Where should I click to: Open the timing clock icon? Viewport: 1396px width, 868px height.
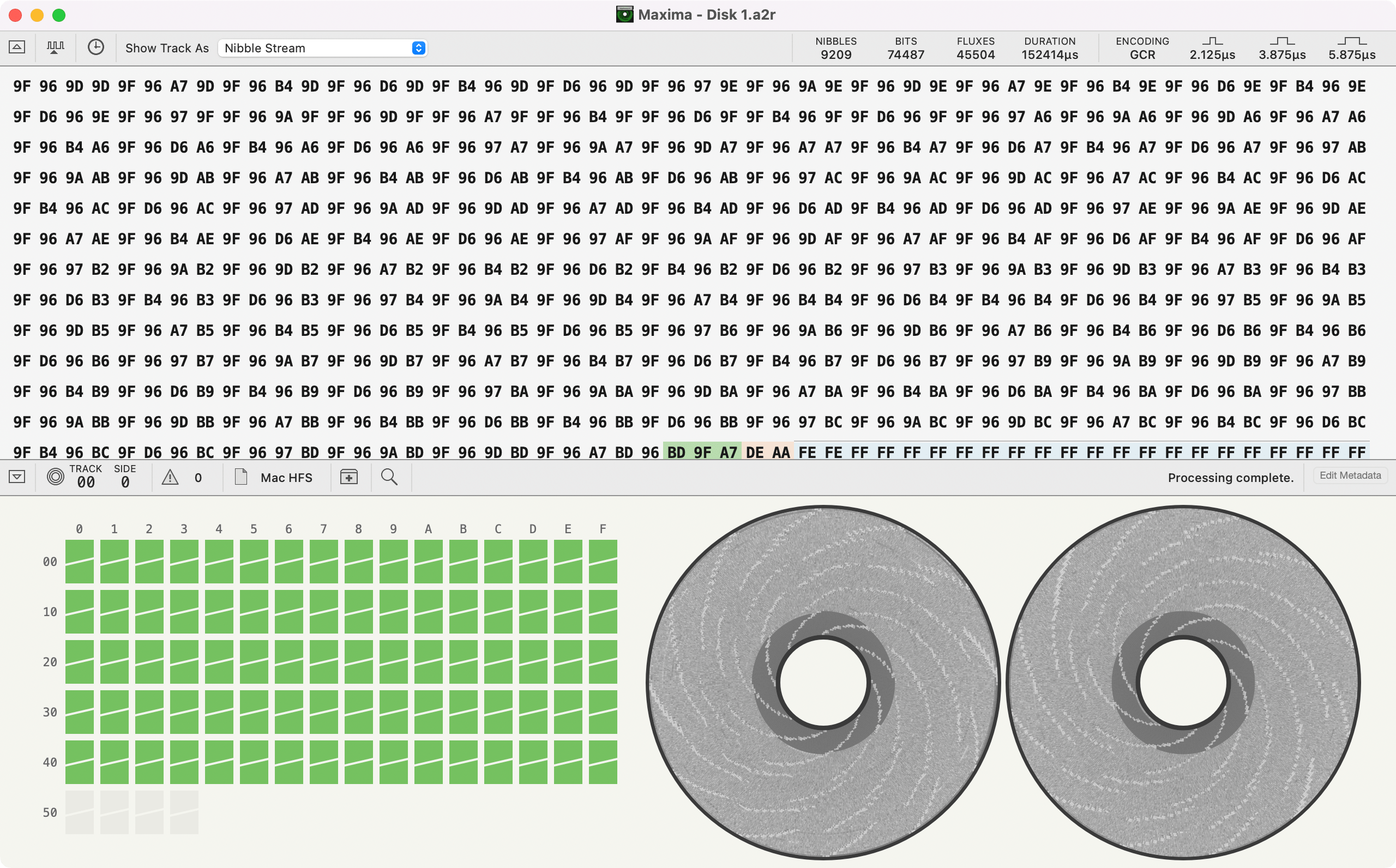pos(96,47)
